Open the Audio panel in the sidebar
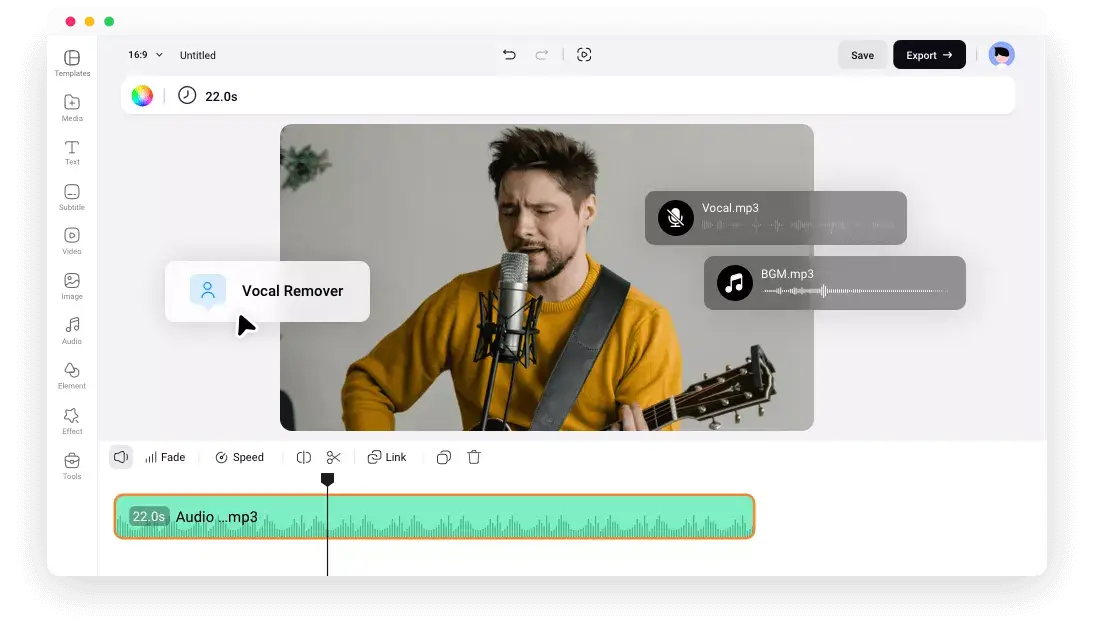The height and width of the screenshot is (635, 1094). pos(72,331)
